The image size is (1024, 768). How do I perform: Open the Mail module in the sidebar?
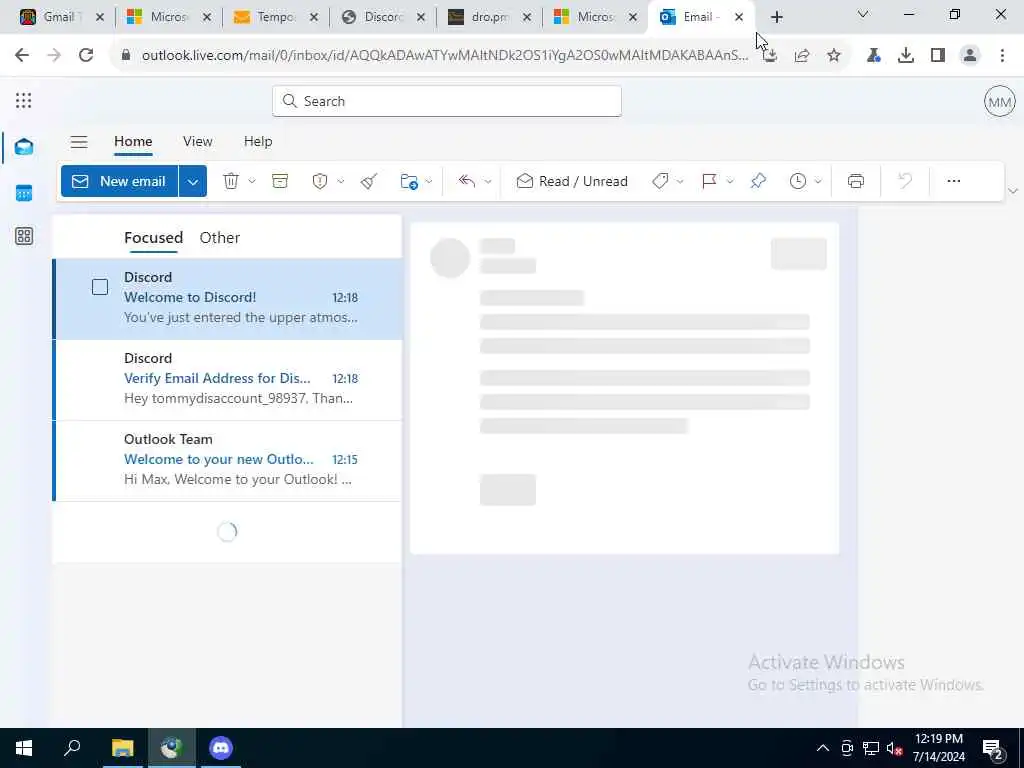(x=24, y=147)
